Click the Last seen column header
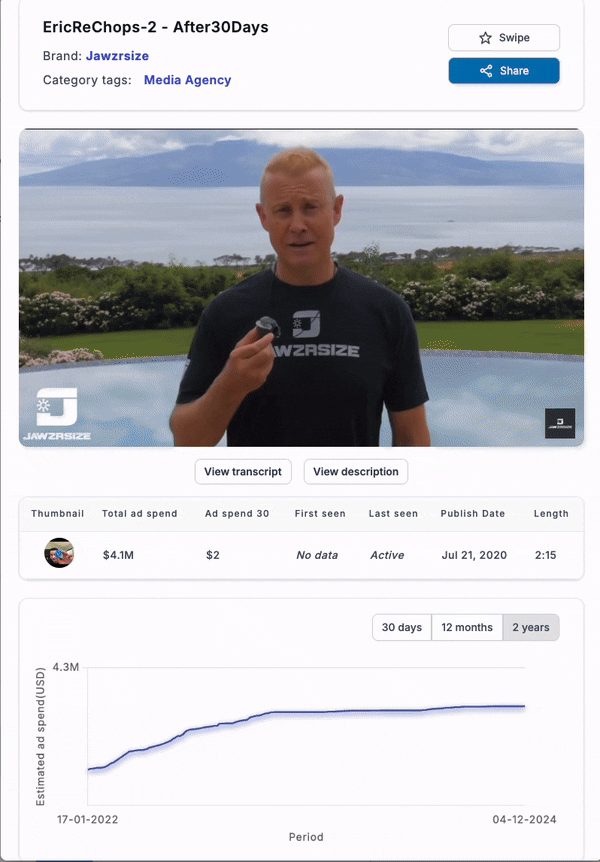This screenshot has width=600, height=862. 393,513
